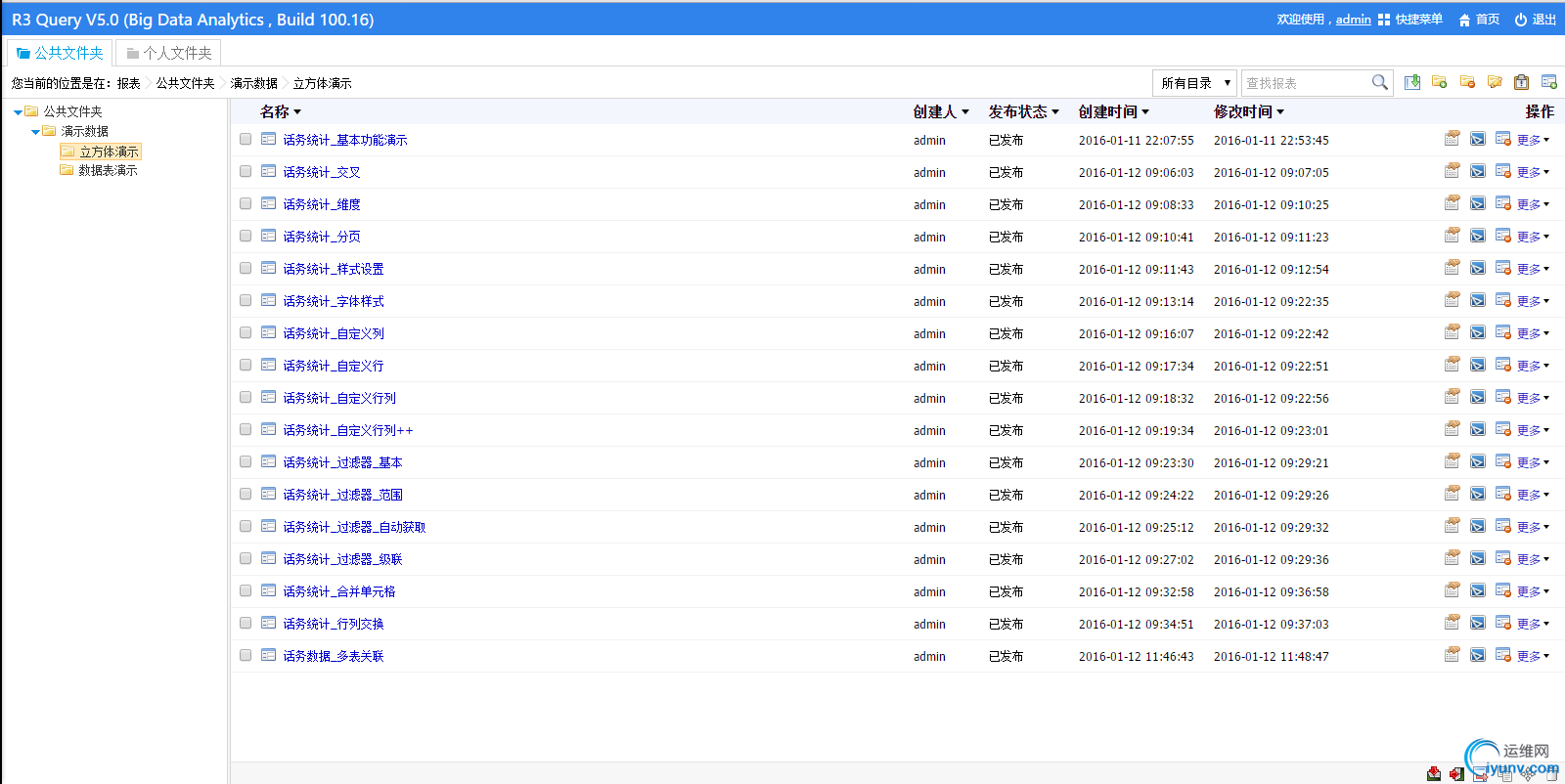This screenshot has width=1565, height=784.
Task: Click the delete icon for 话务统计_行列交换
Action: pyautogui.click(x=1503, y=623)
